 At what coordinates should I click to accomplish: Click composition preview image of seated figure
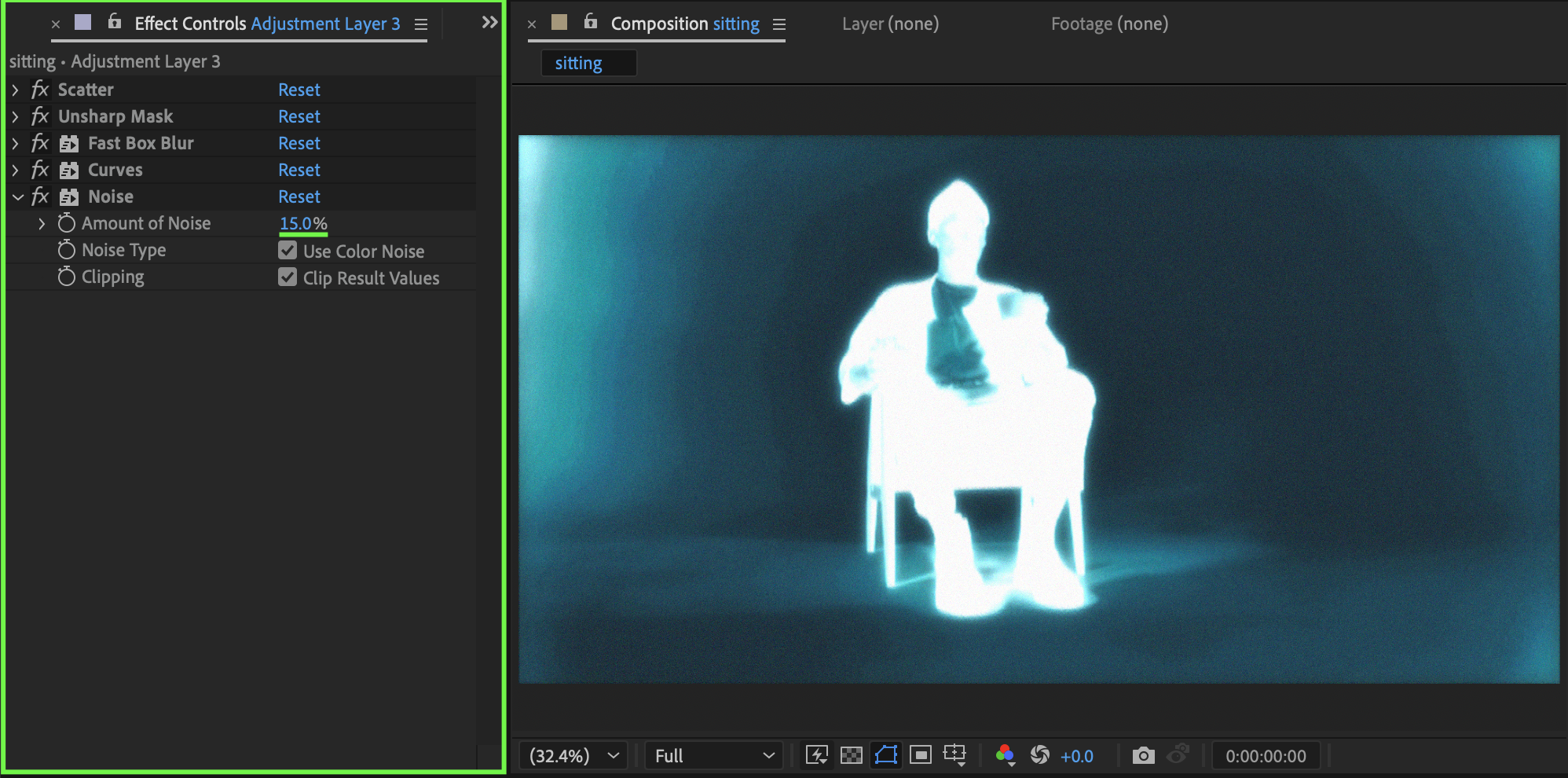pos(1039,409)
